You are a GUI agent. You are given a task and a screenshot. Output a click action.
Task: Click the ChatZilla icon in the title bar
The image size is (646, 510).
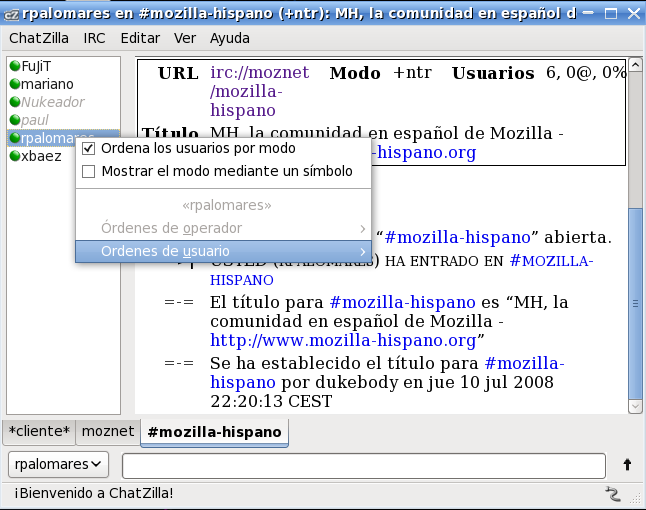coord(11,15)
